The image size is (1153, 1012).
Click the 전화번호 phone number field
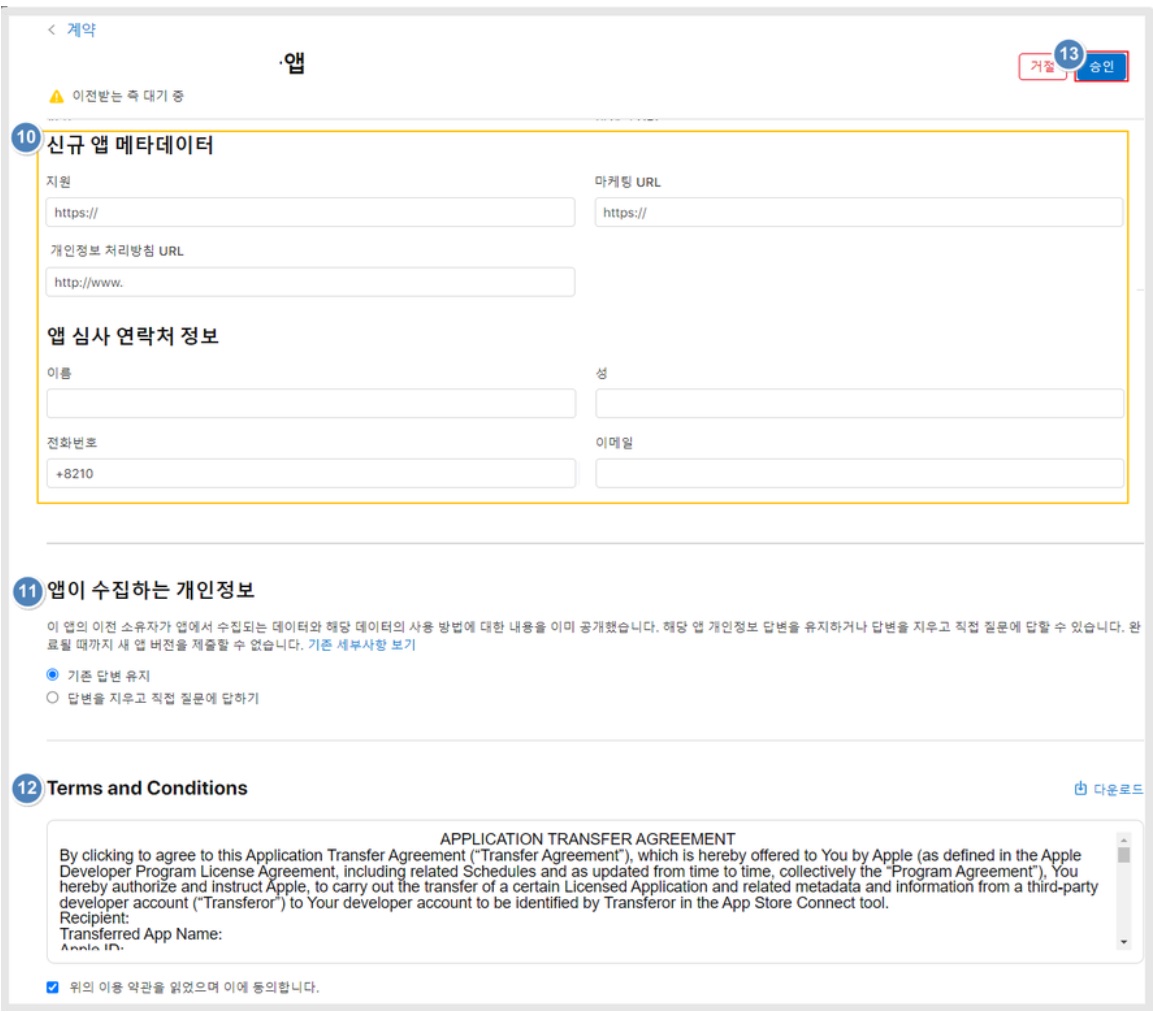(311, 474)
